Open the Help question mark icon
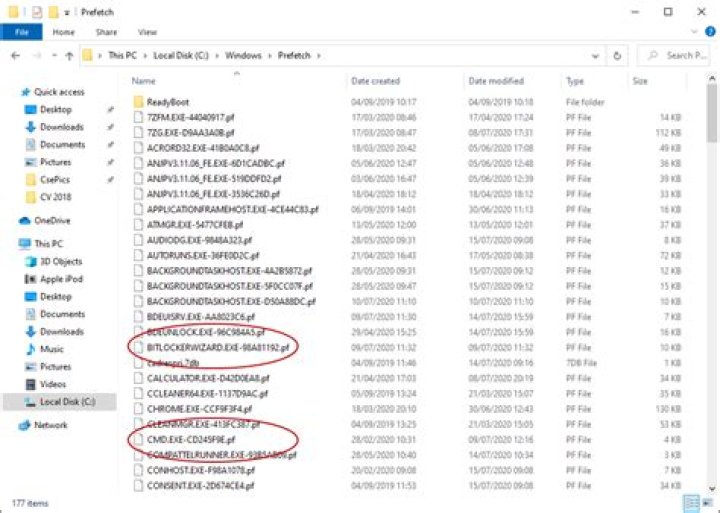This screenshot has height=513, width=720. 708,33
